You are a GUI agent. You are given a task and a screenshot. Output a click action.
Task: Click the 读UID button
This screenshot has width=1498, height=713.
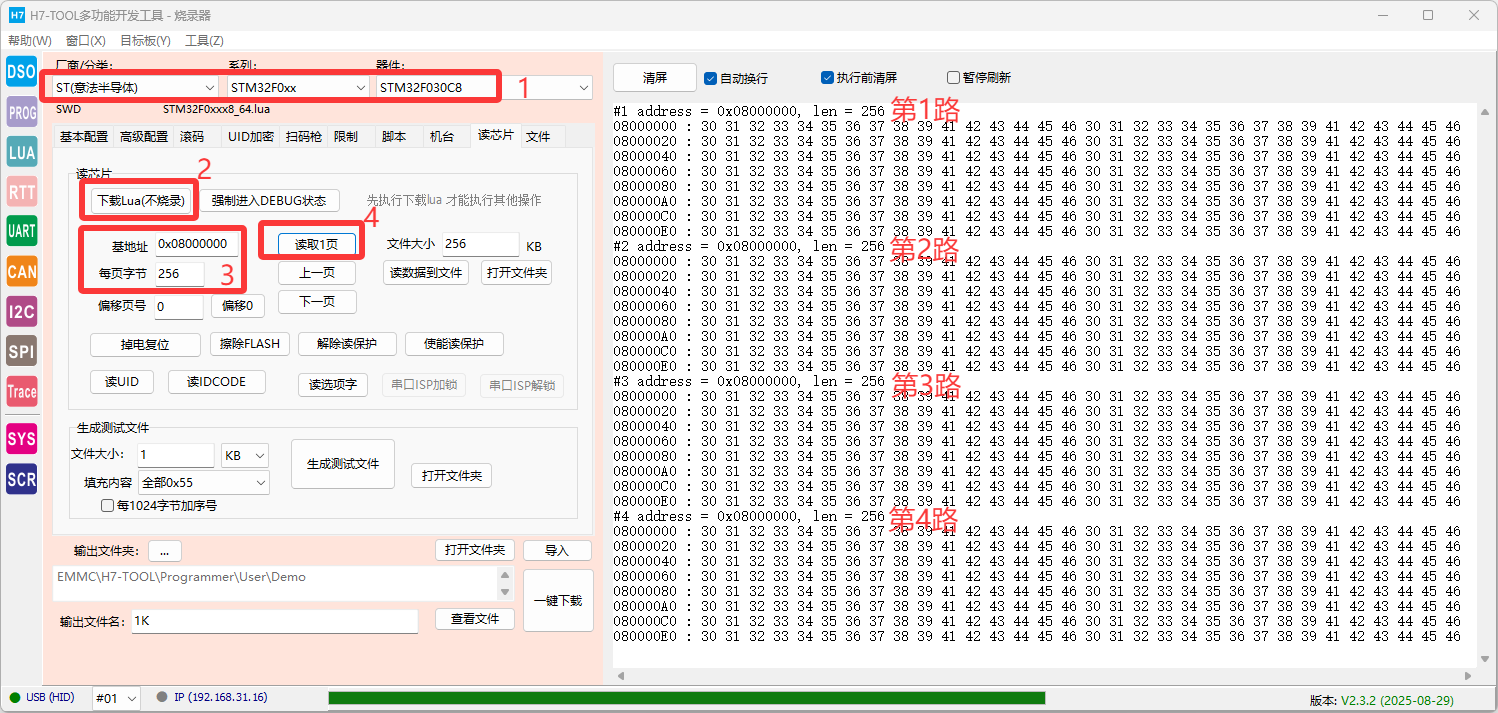point(122,382)
